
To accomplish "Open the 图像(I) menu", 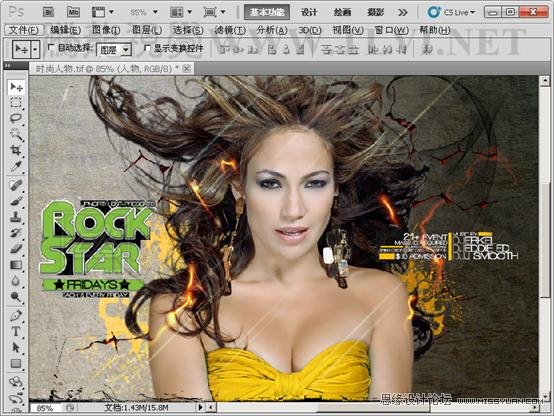I will pyautogui.click(x=106, y=30).
